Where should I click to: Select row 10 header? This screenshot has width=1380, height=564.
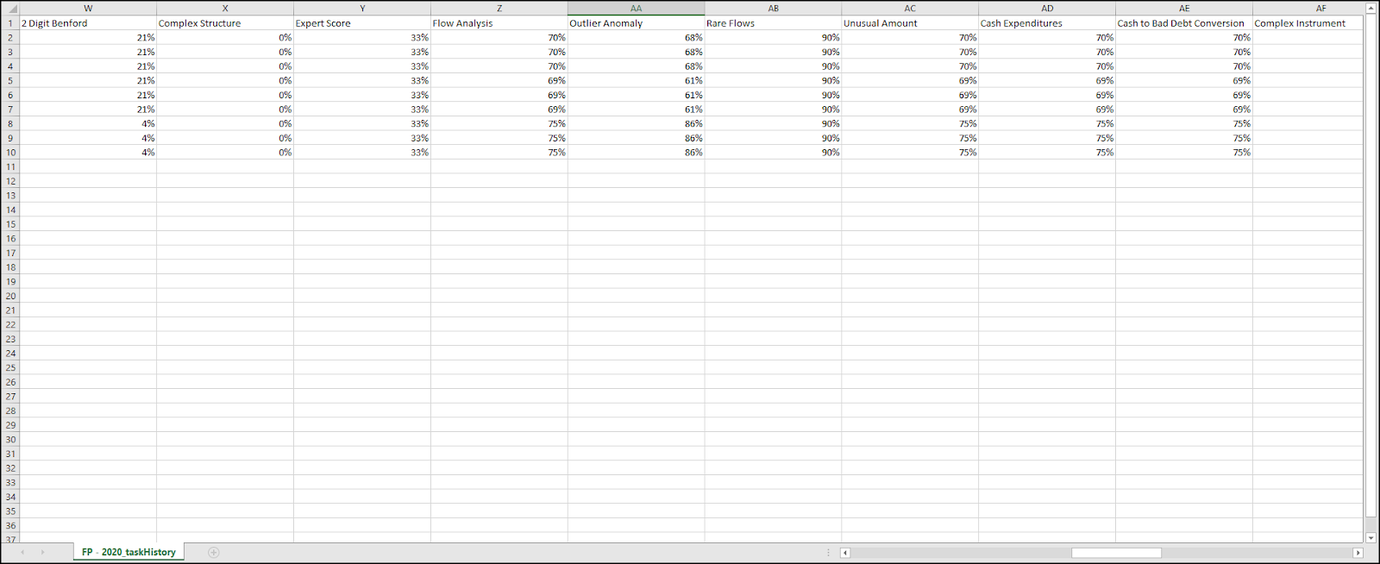10,152
